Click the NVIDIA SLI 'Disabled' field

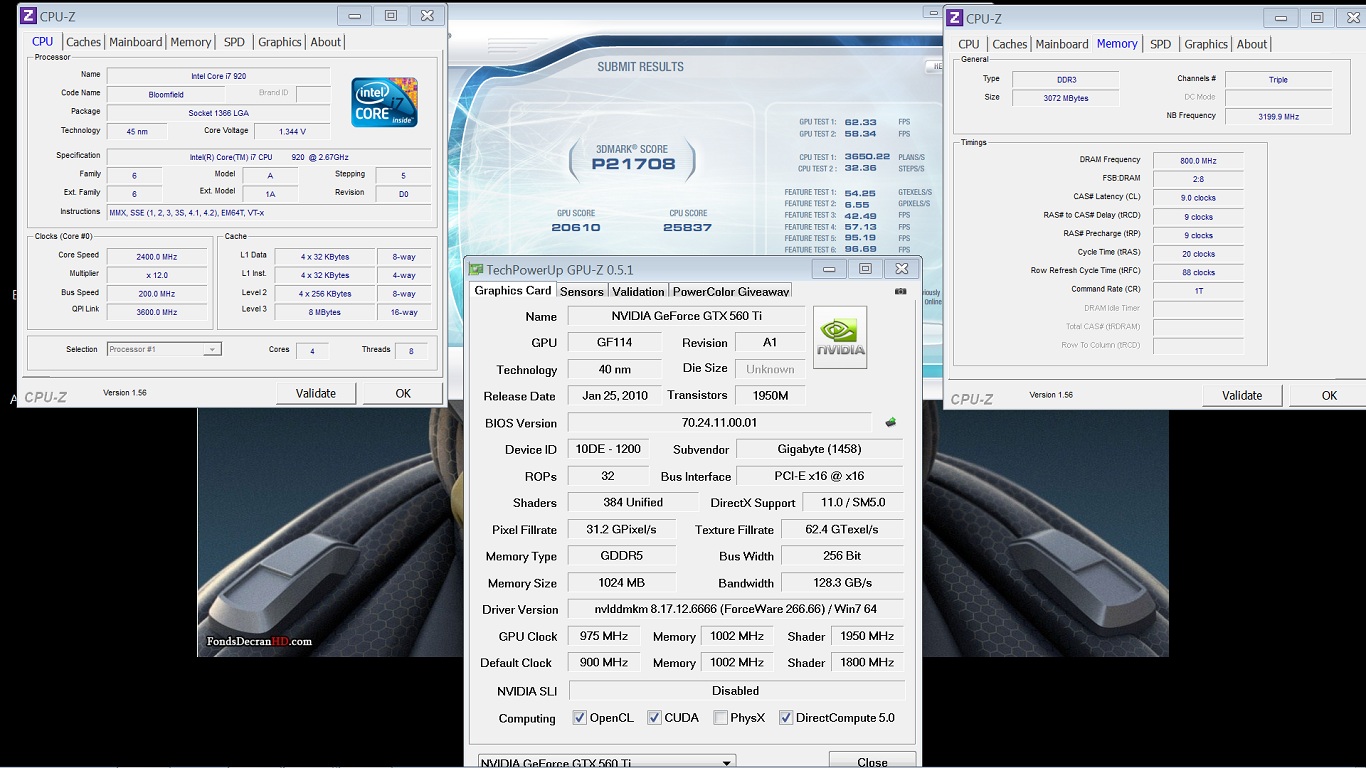pos(736,690)
